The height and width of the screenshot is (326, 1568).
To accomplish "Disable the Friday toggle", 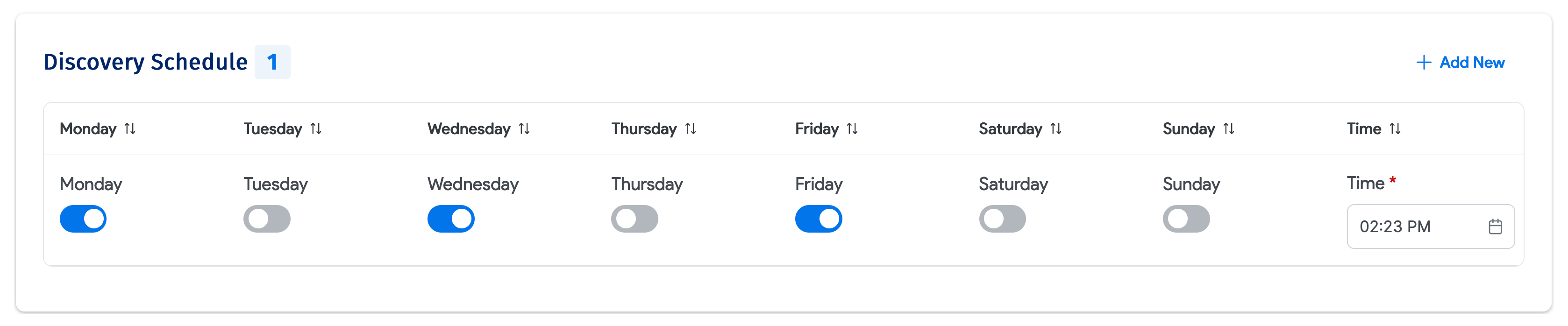I will click(x=818, y=219).
